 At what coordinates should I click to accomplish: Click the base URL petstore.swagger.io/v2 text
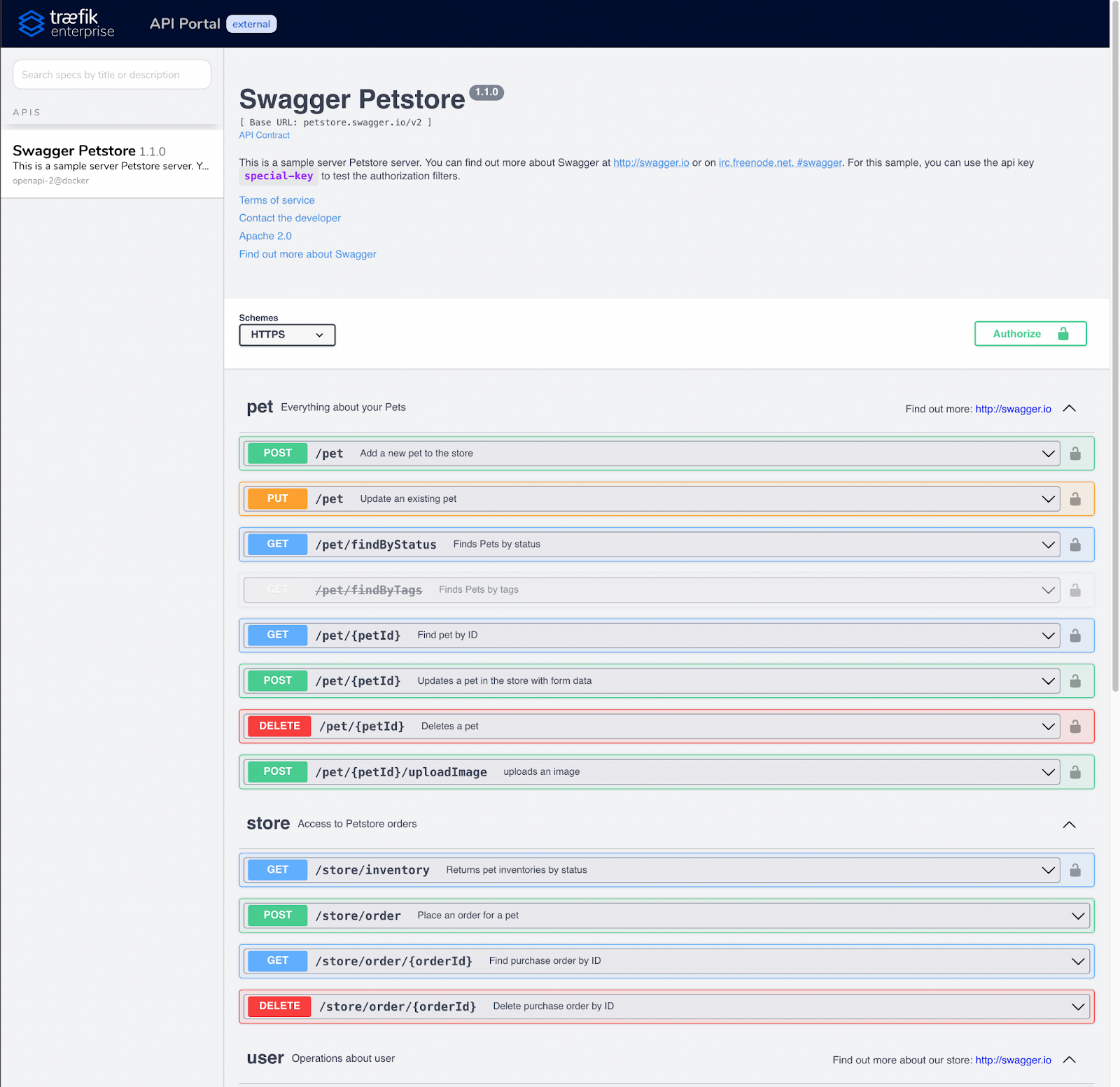click(363, 122)
